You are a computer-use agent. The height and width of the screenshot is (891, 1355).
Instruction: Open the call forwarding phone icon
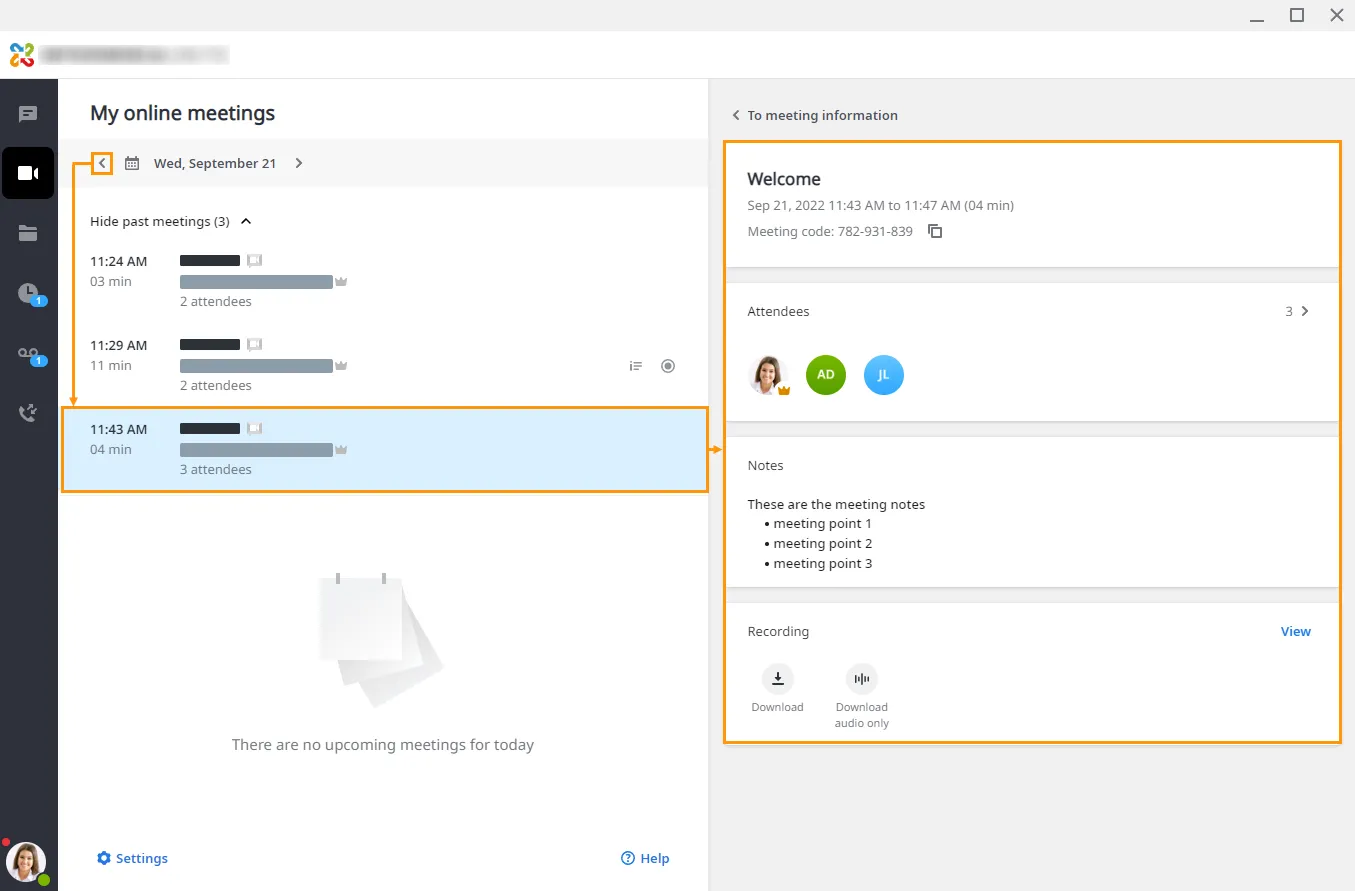[x=28, y=412]
